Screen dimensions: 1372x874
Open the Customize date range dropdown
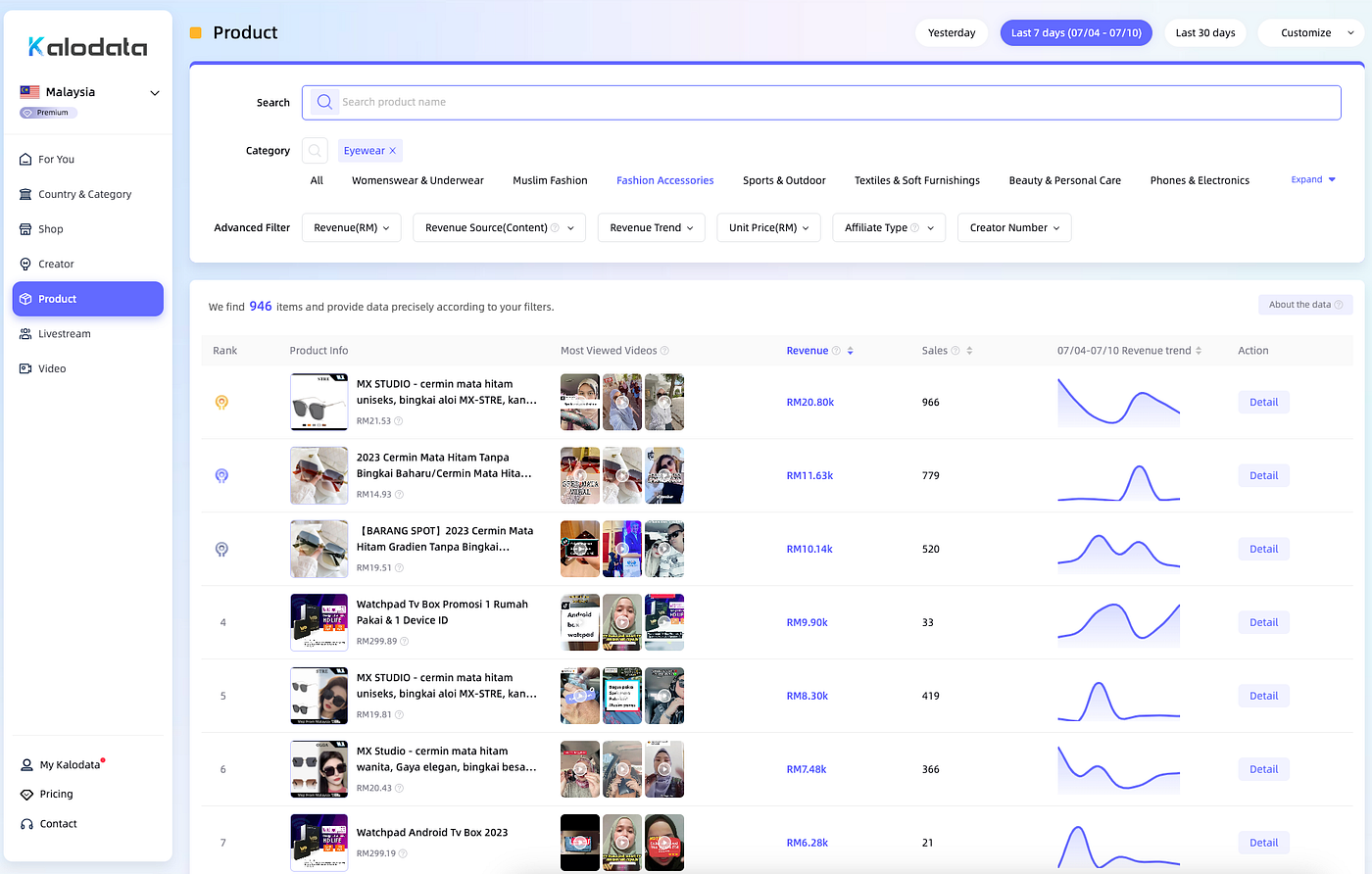click(x=1311, y=32)
